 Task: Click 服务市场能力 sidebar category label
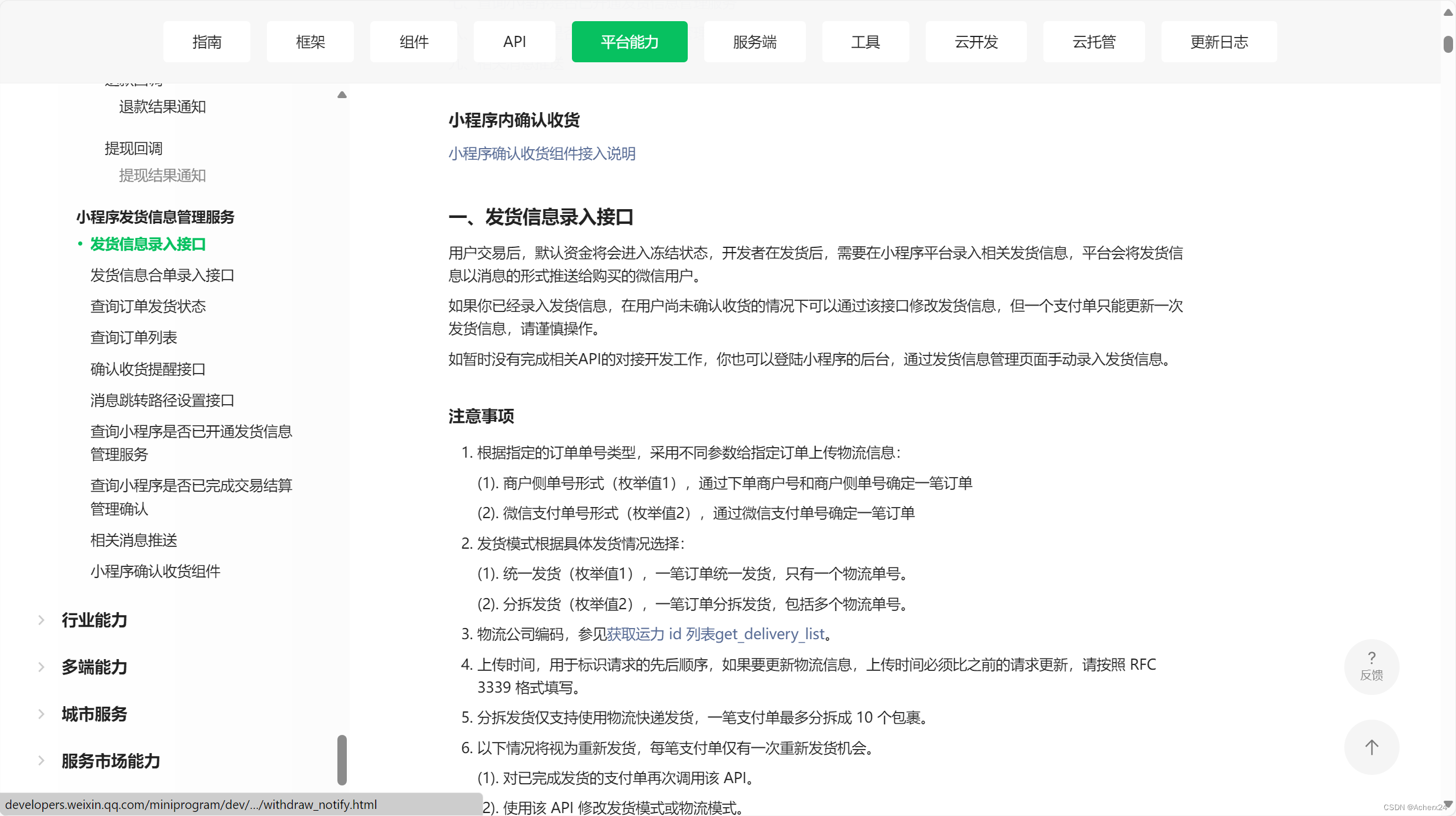[111, 761]
